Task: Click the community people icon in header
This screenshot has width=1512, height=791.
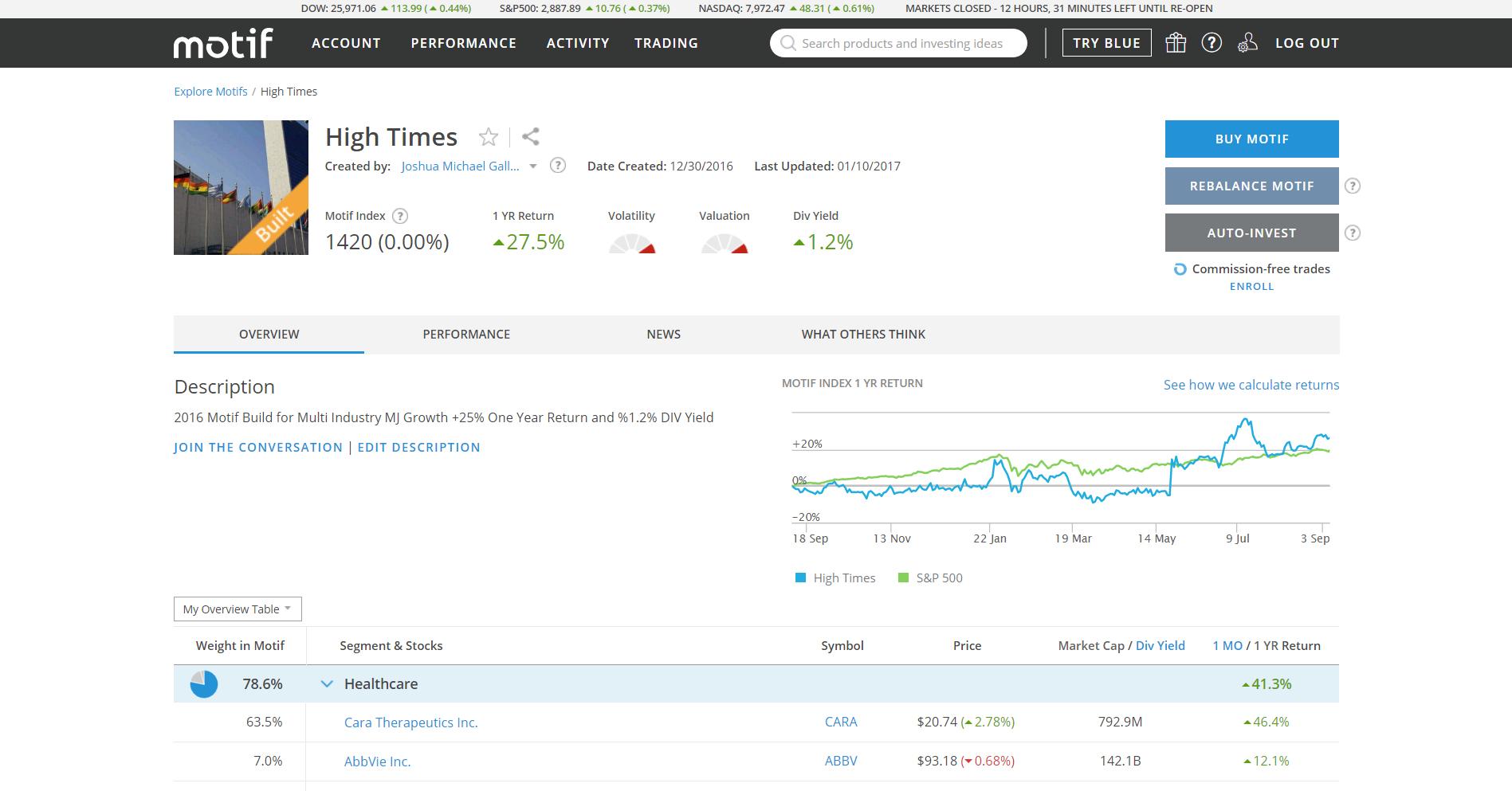Action: click(1247, 43)
